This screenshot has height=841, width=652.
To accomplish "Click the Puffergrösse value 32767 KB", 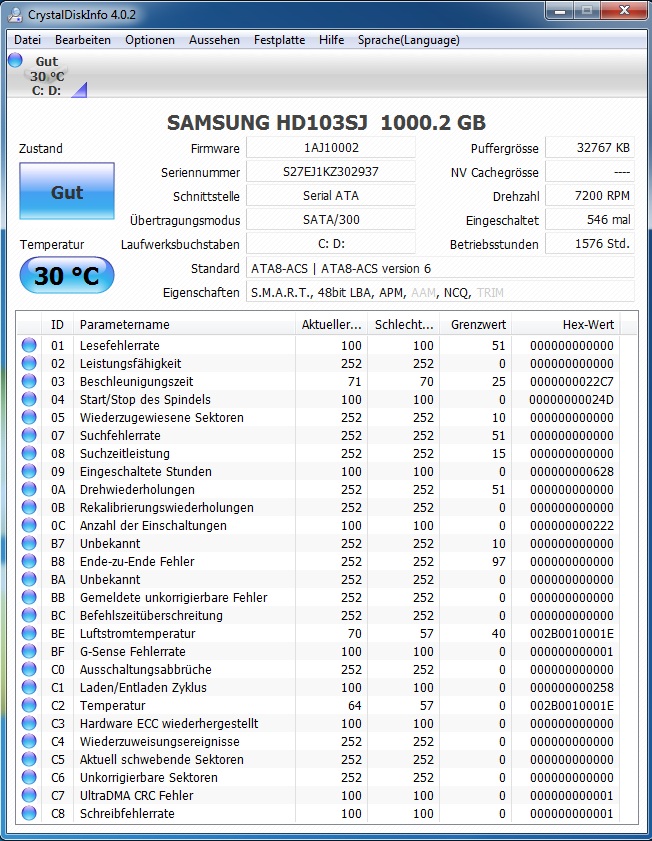I will click(x=590, y=147).
